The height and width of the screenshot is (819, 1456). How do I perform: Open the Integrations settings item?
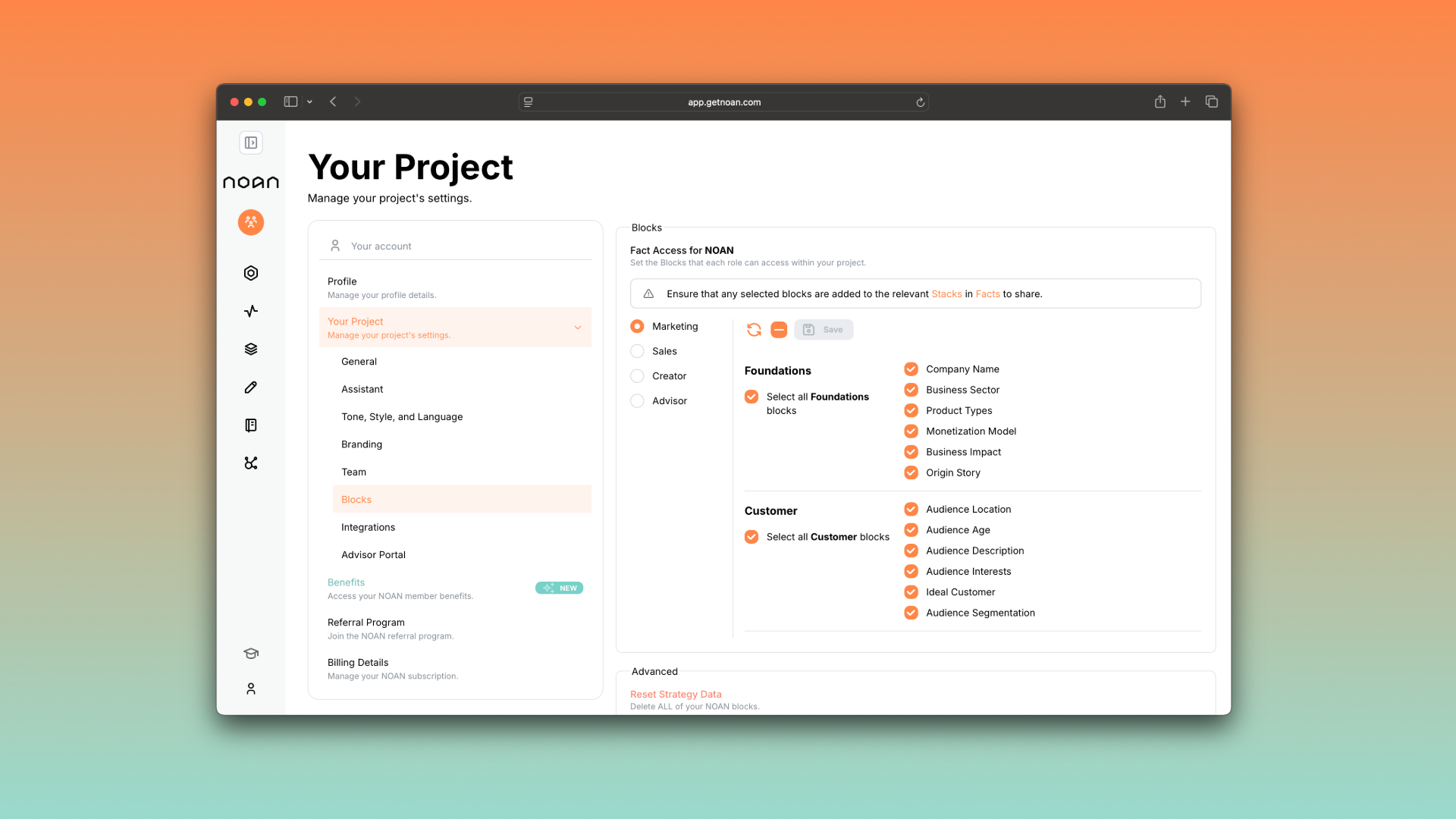click(368, 527)
